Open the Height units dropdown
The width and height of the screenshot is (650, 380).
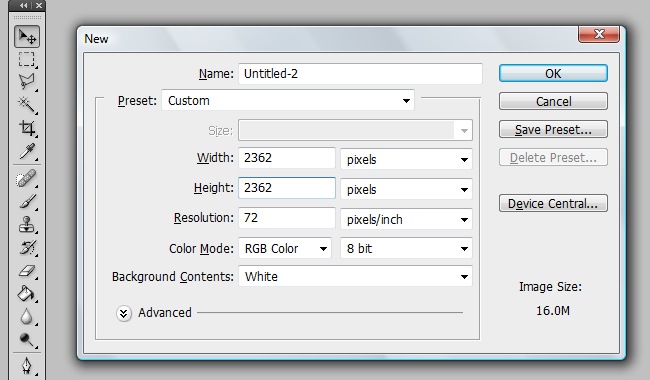[406, 189]
